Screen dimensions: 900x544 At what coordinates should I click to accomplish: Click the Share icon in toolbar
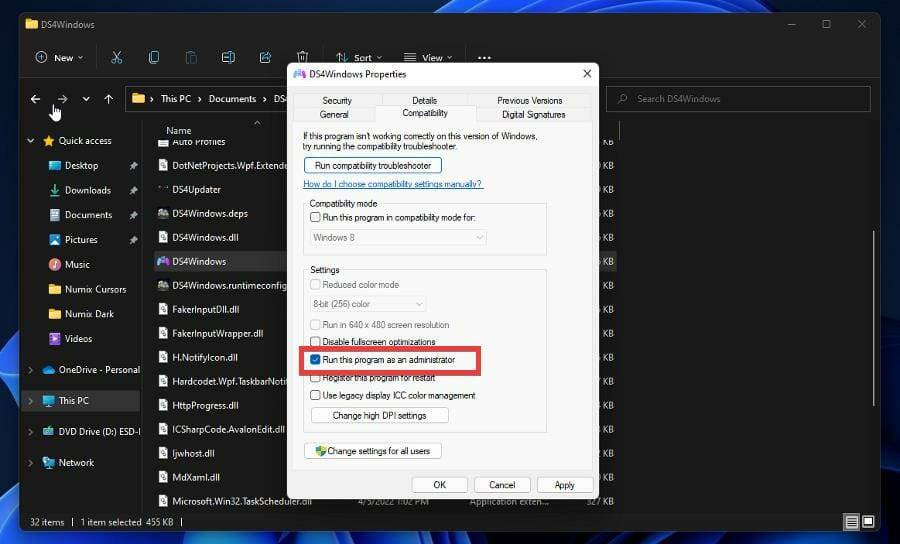265,57
